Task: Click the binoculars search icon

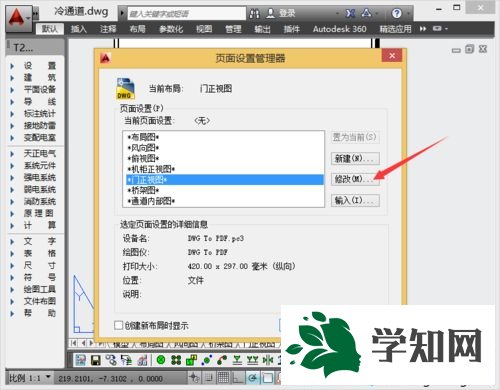Action: click(x=254, y=14)
